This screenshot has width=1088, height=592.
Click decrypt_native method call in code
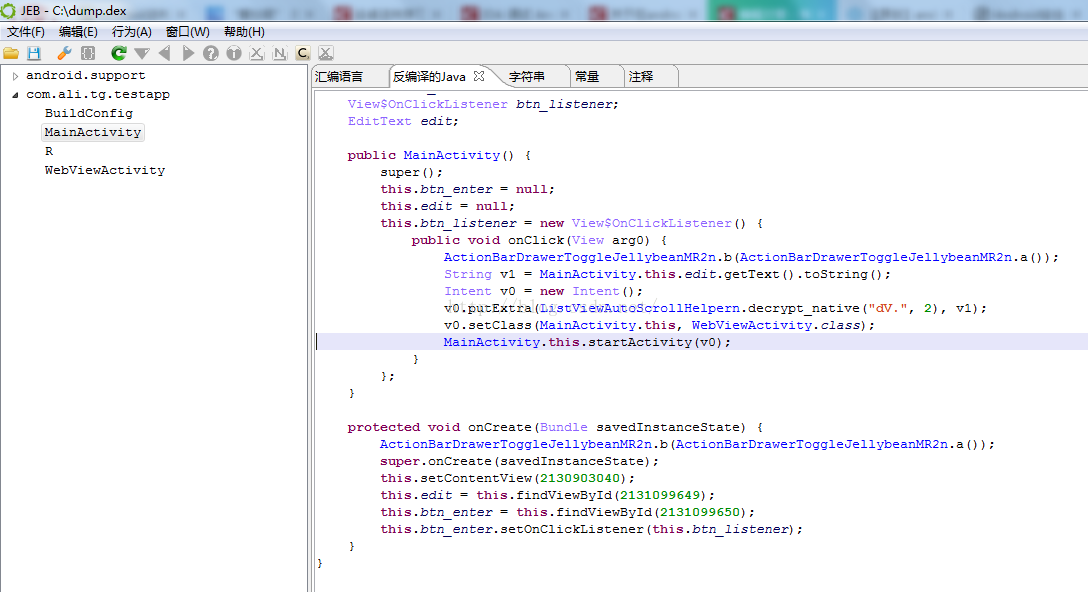(804, 308)
